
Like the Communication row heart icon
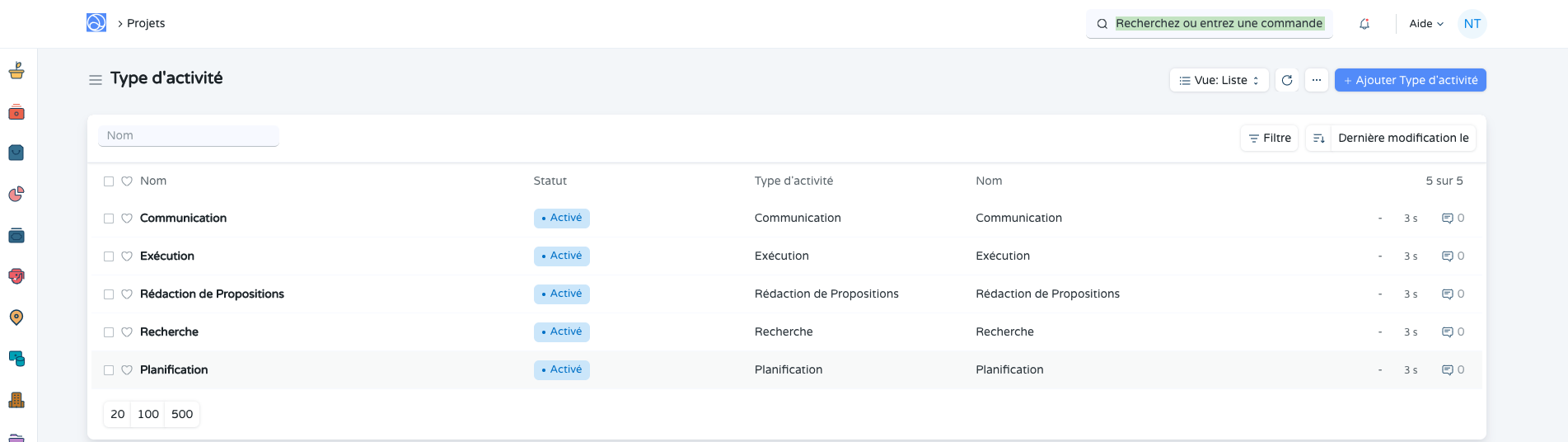pyautogui.click(x=127, y=219)
